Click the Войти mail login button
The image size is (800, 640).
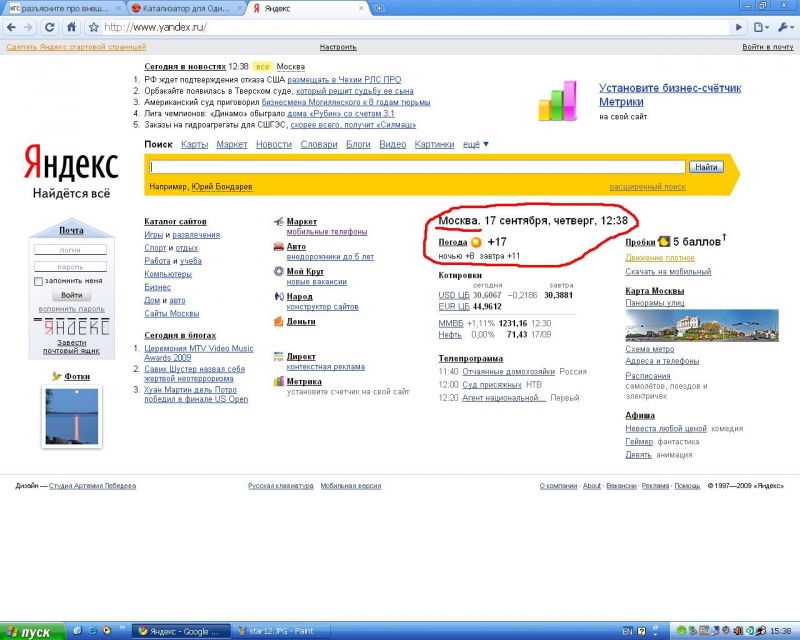[71, 295]
